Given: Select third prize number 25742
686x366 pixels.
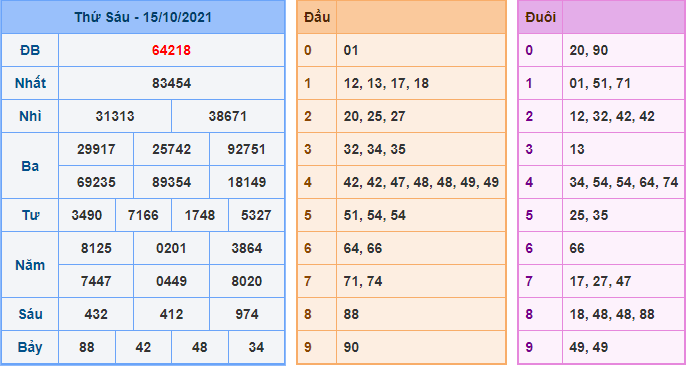Looking at the screenshot, I should tap(172, 149).
